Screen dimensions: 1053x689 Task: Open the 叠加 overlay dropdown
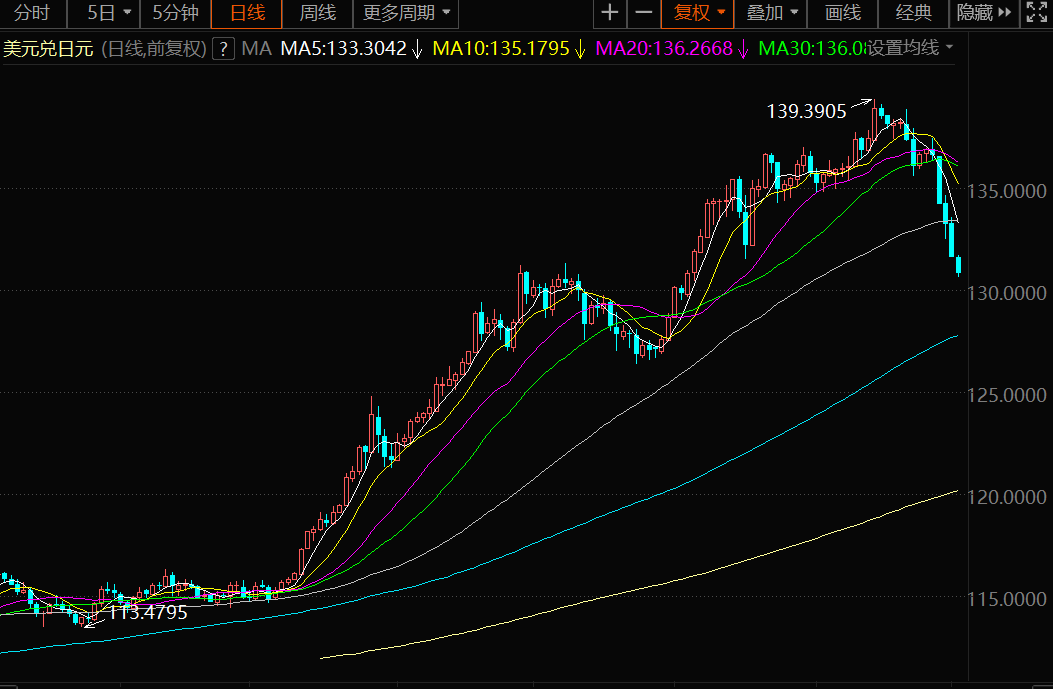[771, 13]
